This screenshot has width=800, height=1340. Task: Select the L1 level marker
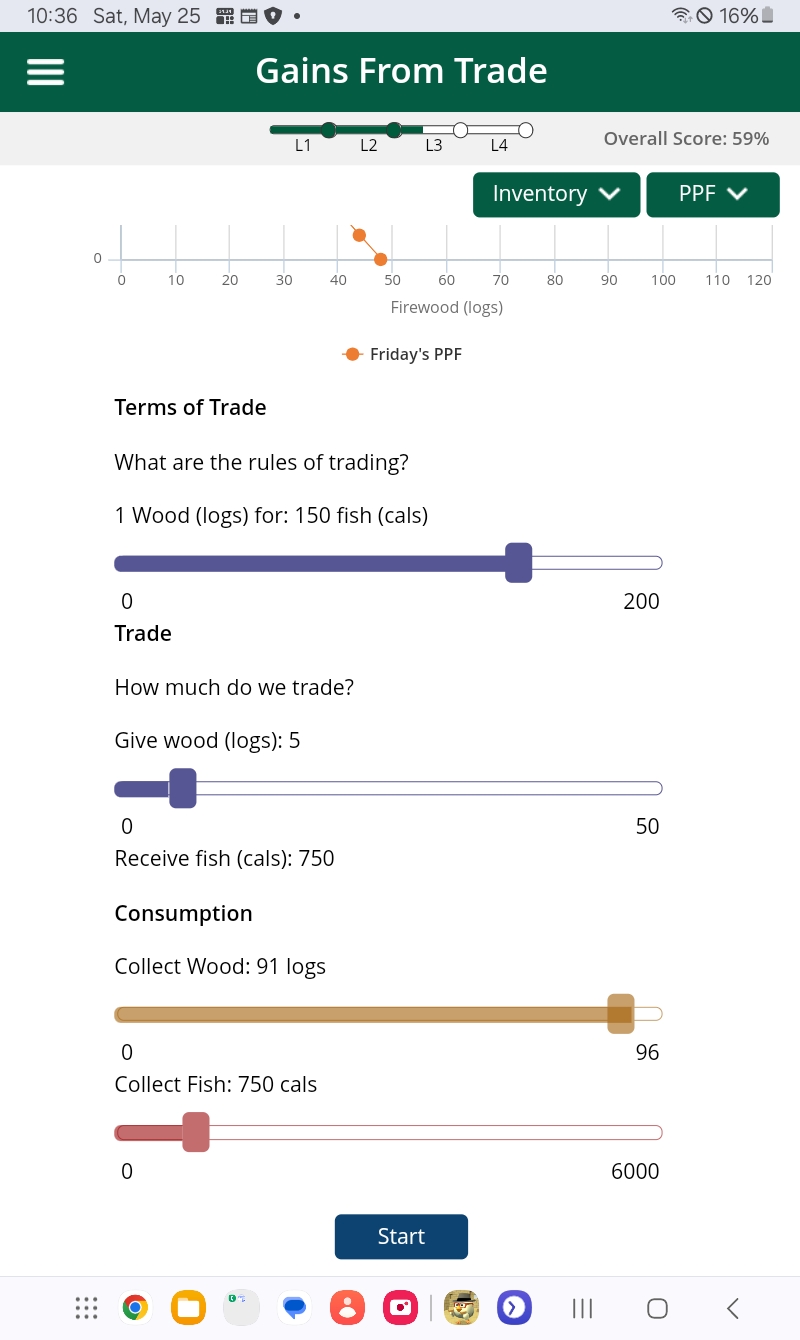click(329, 129)
